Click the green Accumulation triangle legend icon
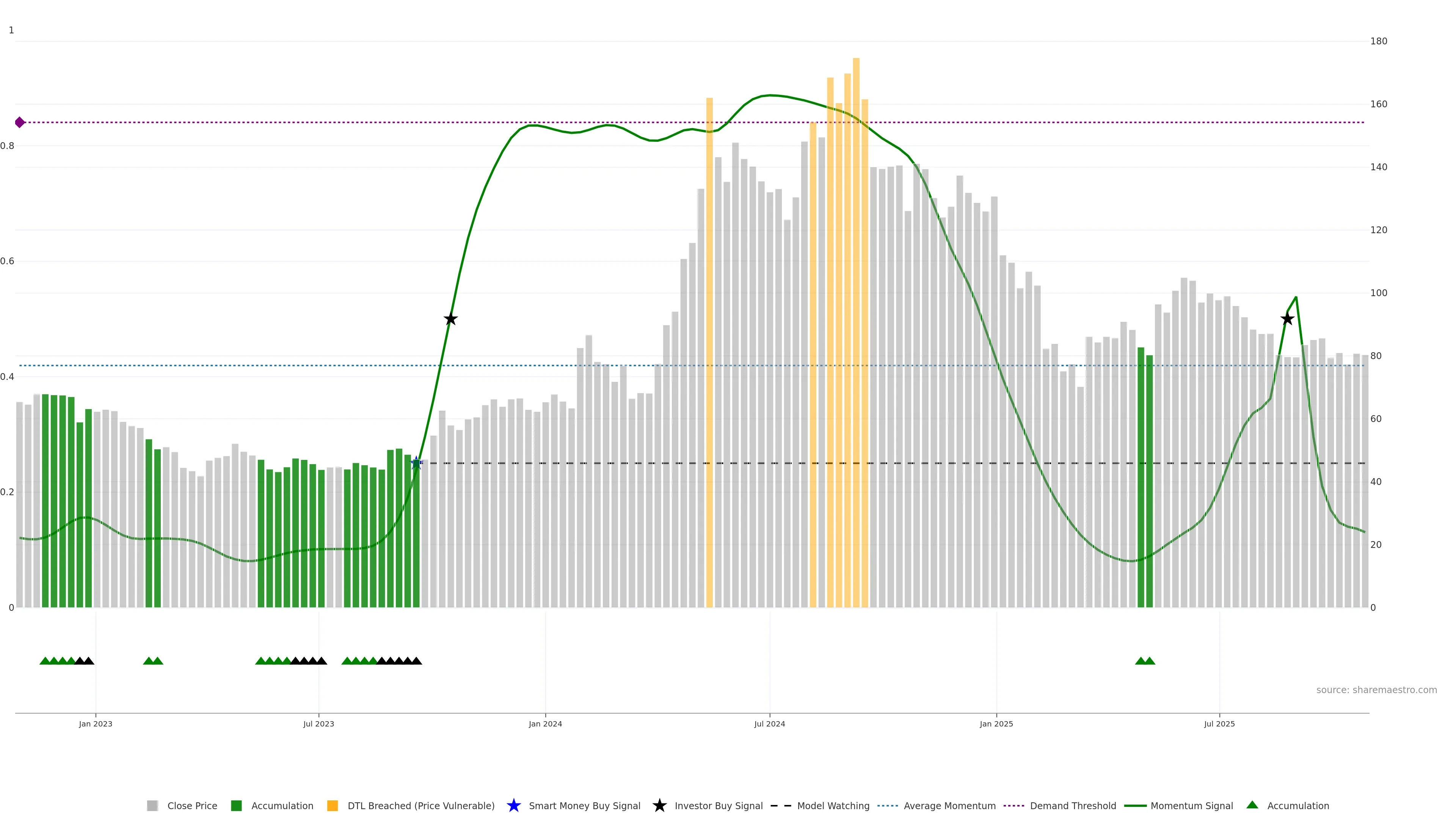The height and width of the screenshot is (819, 1456). pyautogui.click(x=1252, y=805)
